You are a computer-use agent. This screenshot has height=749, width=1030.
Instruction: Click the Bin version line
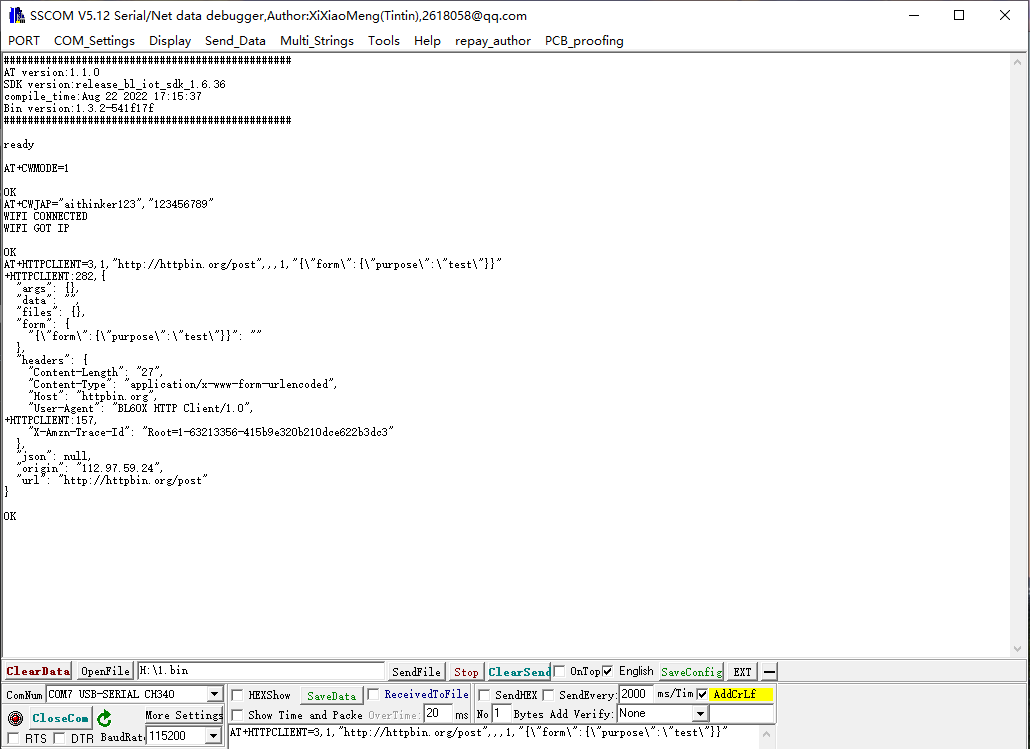[79, 108]
